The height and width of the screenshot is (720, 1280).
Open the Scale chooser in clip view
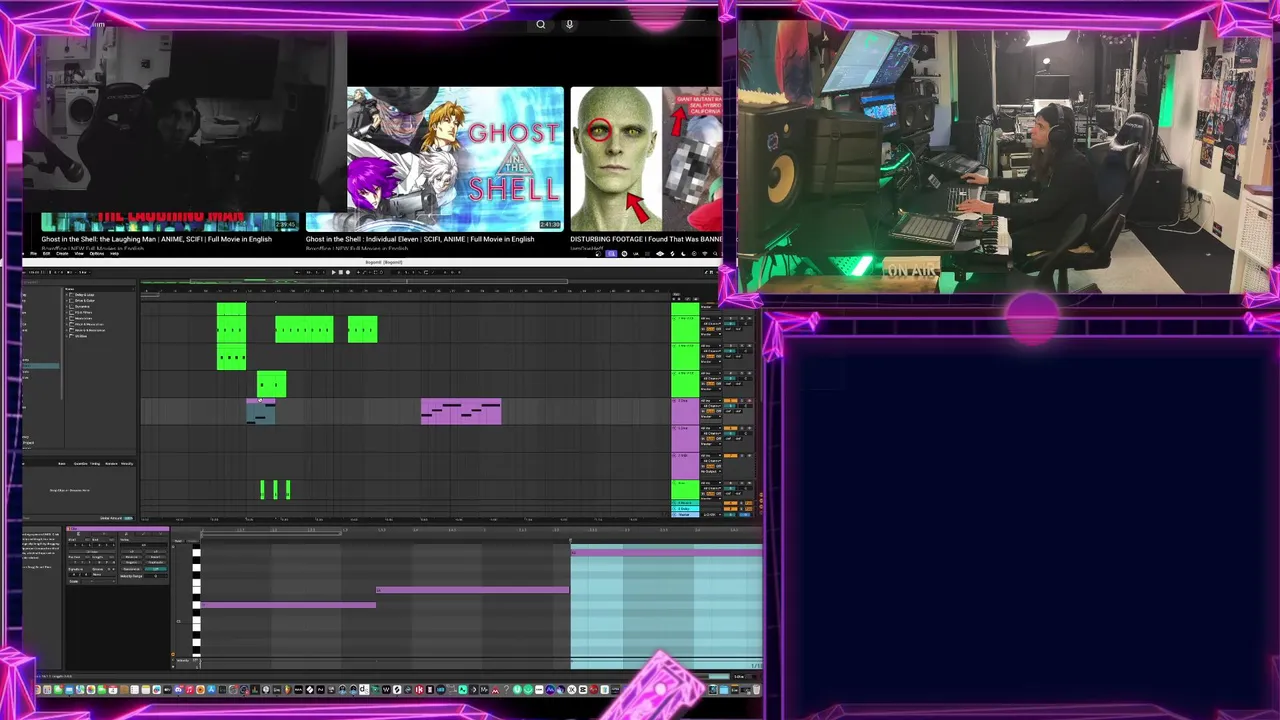[x=99, y=581]
